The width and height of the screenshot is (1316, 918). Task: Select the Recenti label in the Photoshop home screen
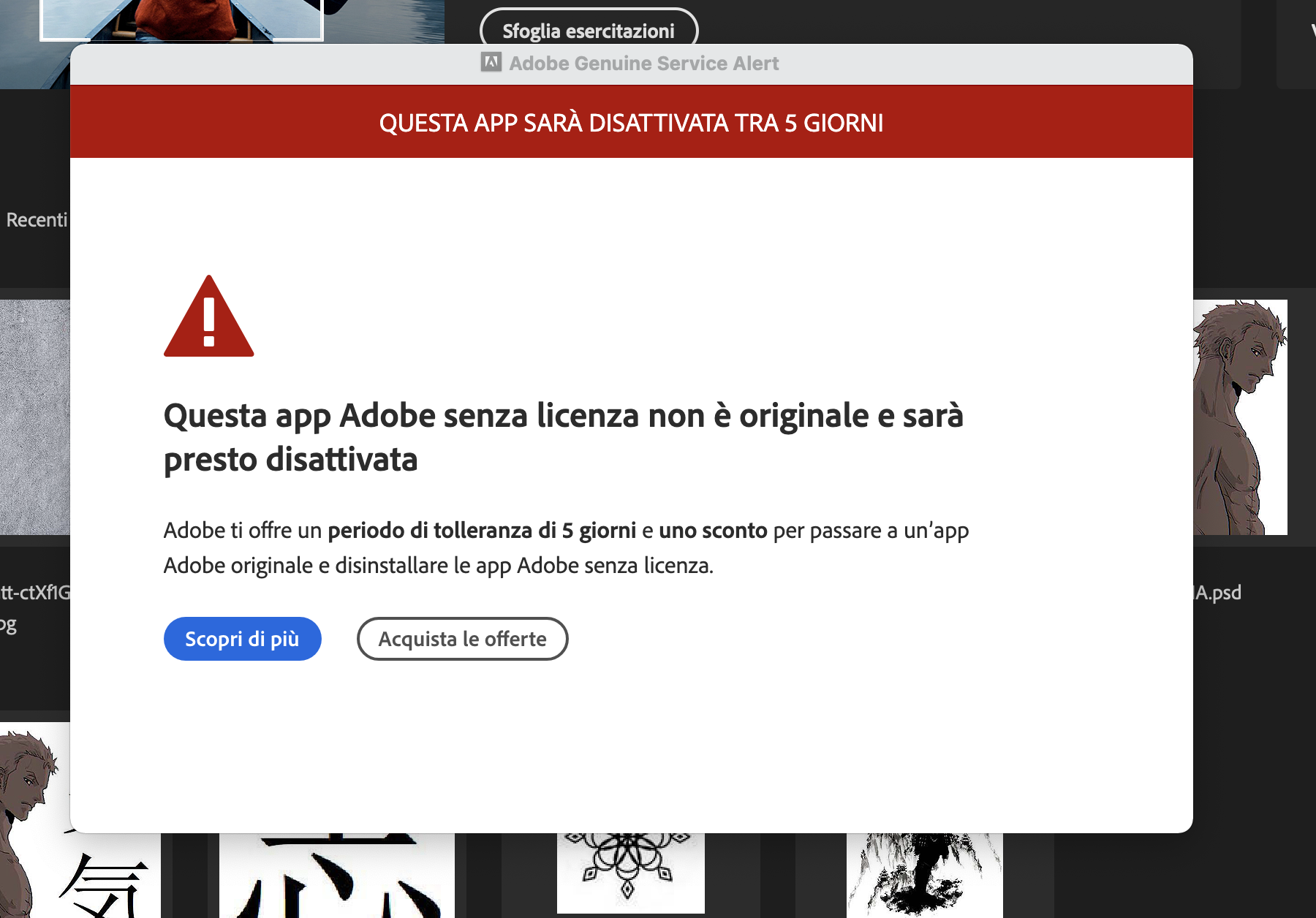(x=37, y=219)
